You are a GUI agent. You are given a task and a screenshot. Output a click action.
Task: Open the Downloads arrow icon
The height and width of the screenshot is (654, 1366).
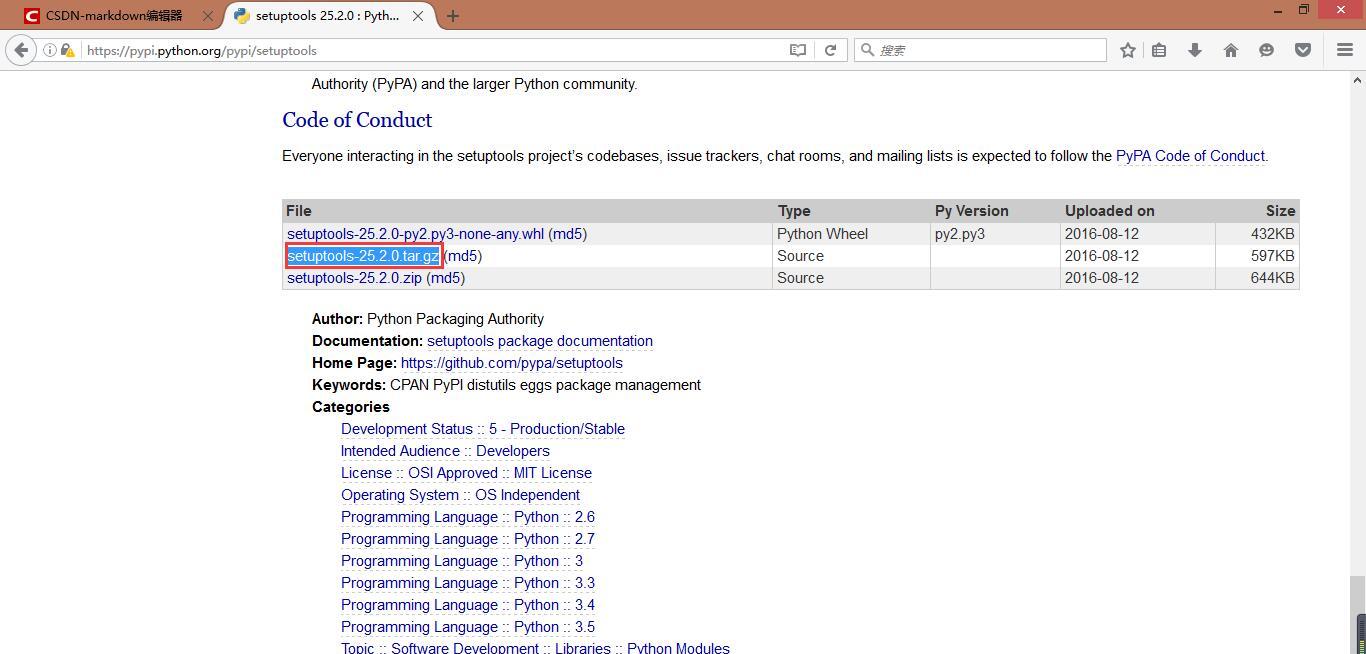tap(1195, 50)
